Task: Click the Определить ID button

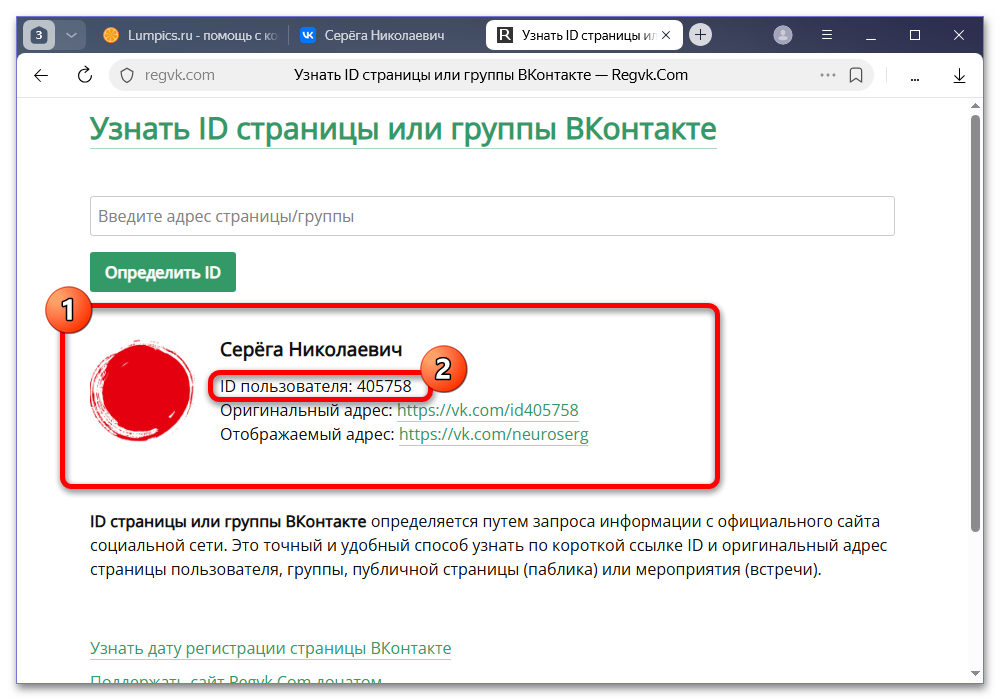Action: pos(163,272)
